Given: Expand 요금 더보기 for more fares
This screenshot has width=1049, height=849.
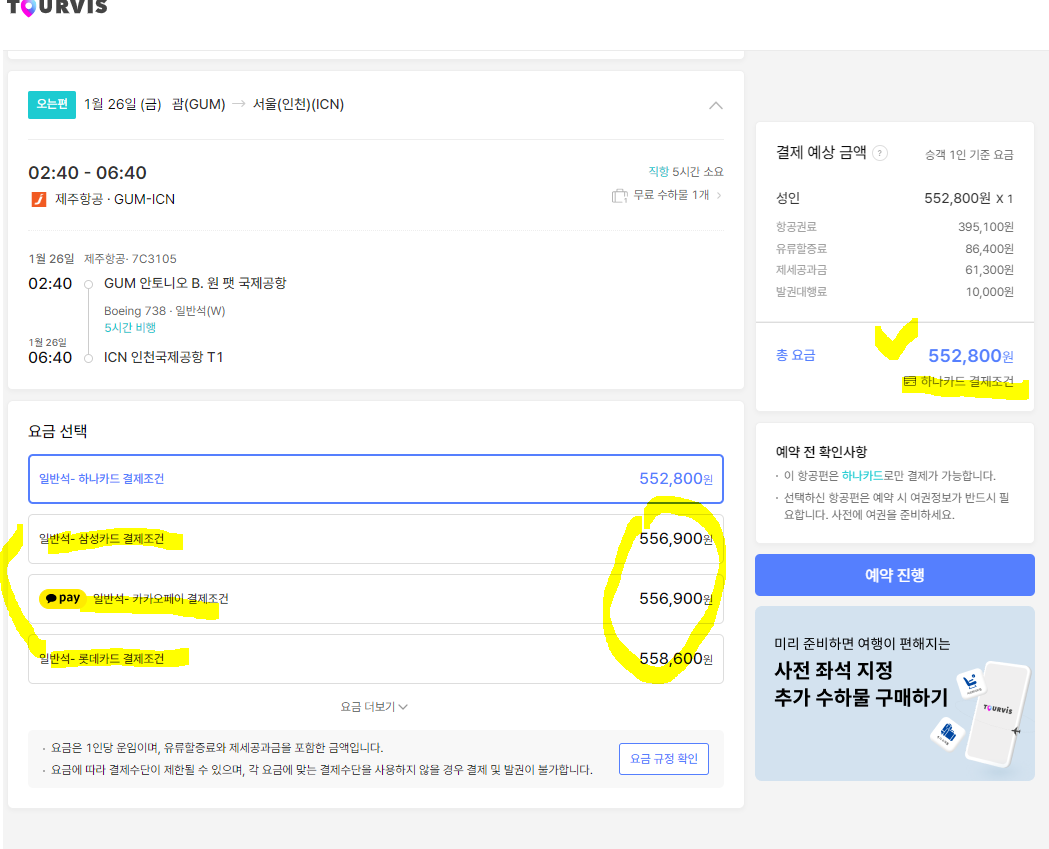Looking at the screenshot, I should click(374, 706).
